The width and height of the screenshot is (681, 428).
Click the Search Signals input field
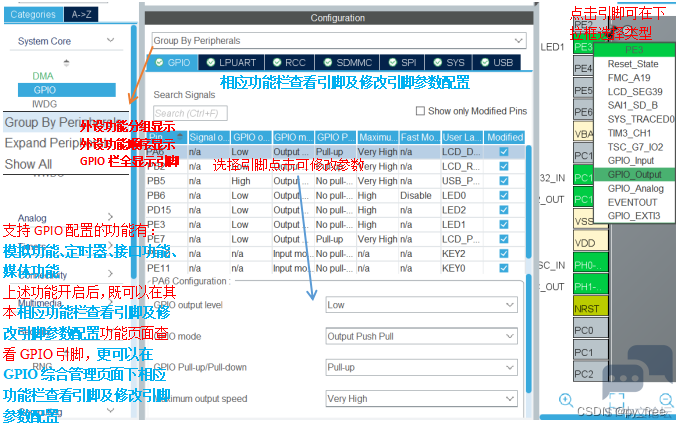pos(206,113)
